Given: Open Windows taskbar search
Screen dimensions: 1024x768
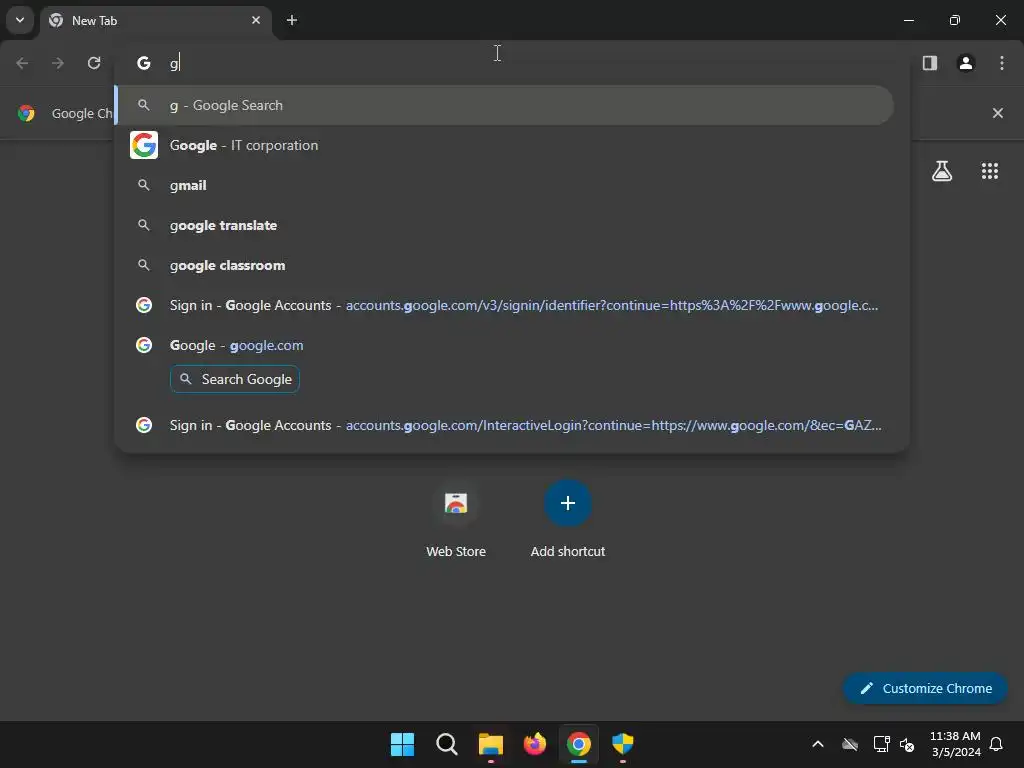Looking at the screenshot, I should (x=447, y=744).
